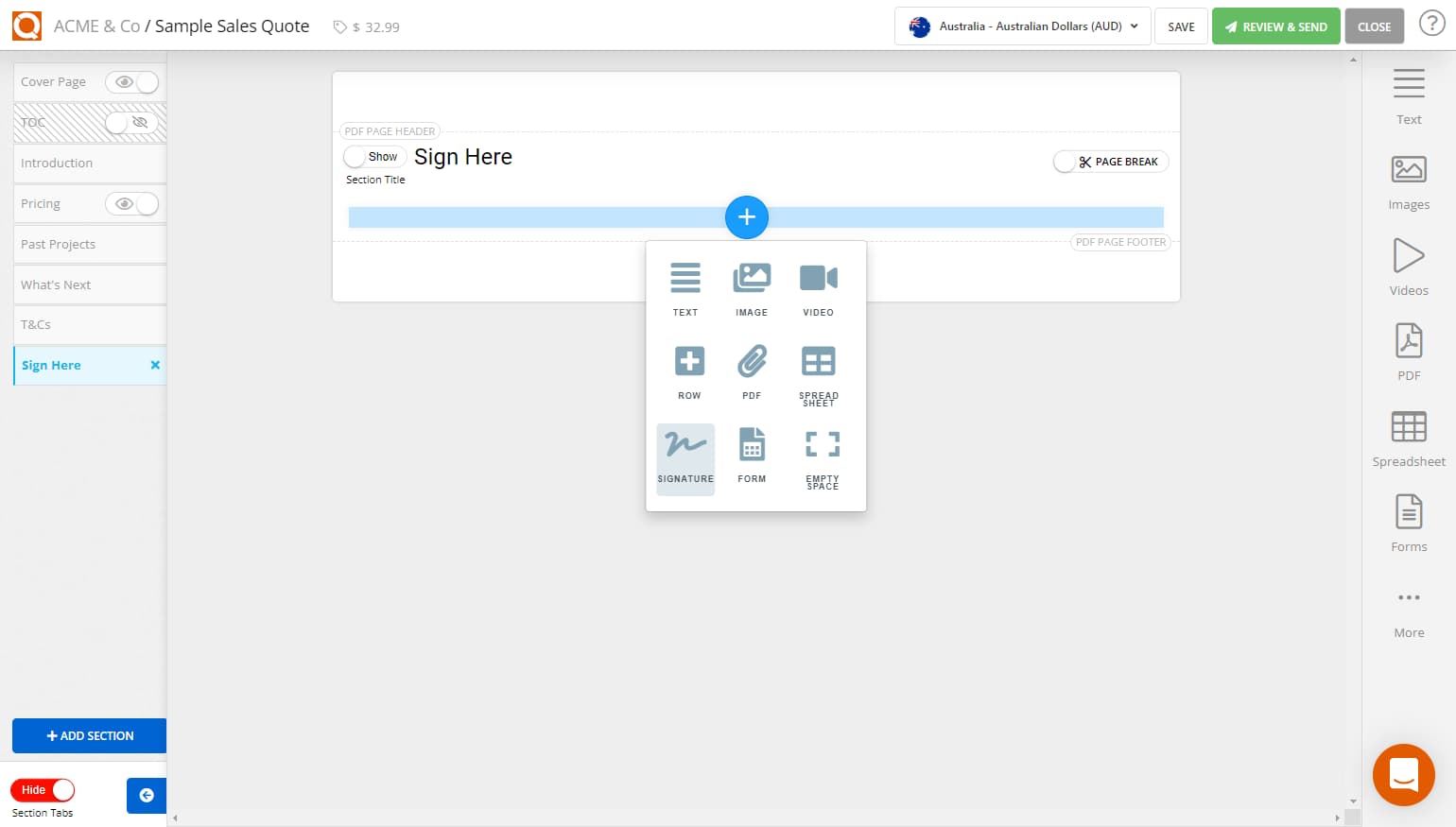Image resolution: width=1456 pixels, height=827 pixels.
Task: Open the Images panel in right sidebar
Action: (x=1408, y=180)
